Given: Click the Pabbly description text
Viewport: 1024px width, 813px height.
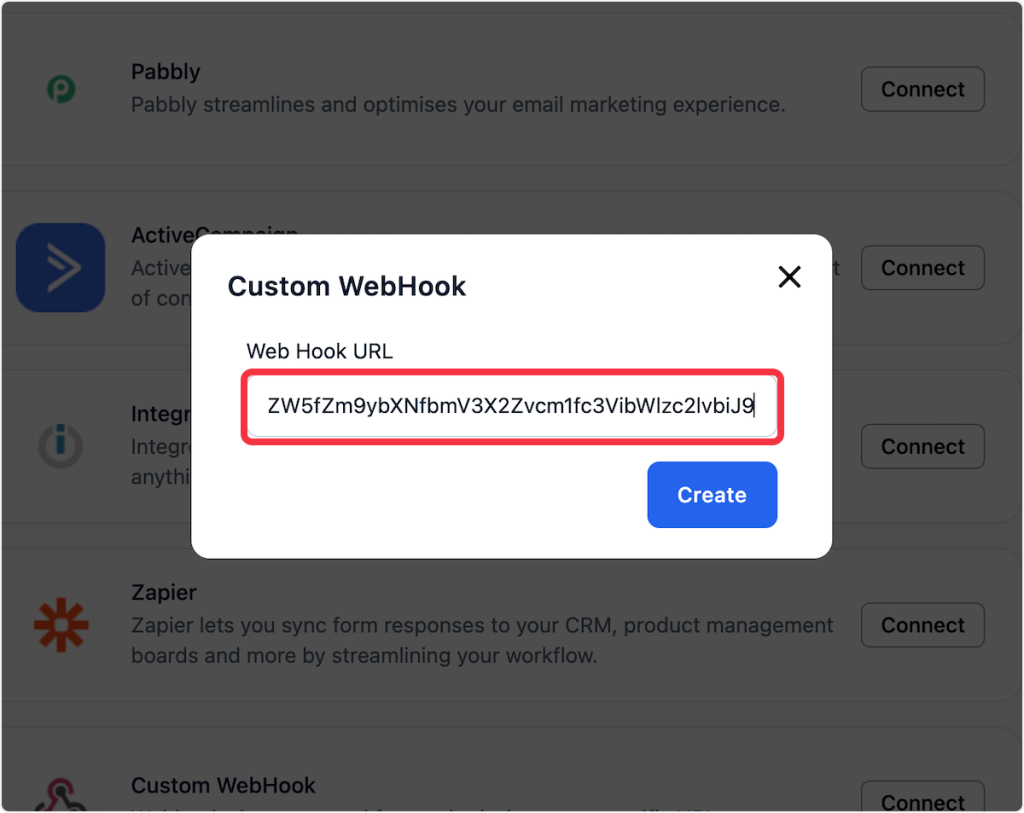Looking at the screenshot, I should (457, 104).
